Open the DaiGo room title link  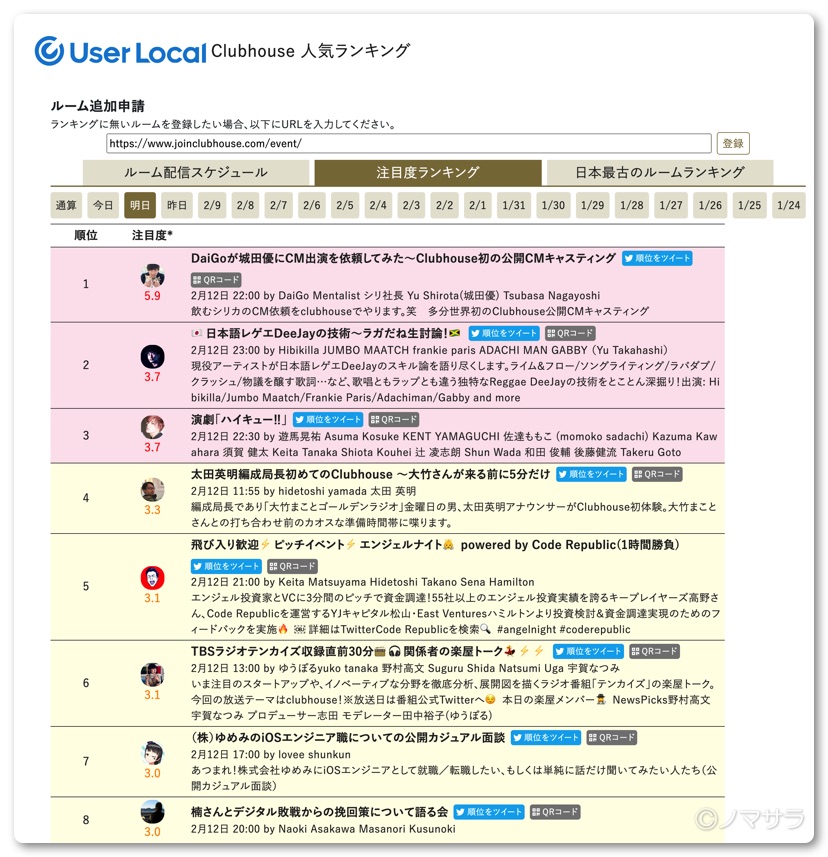tap(403, 259)
